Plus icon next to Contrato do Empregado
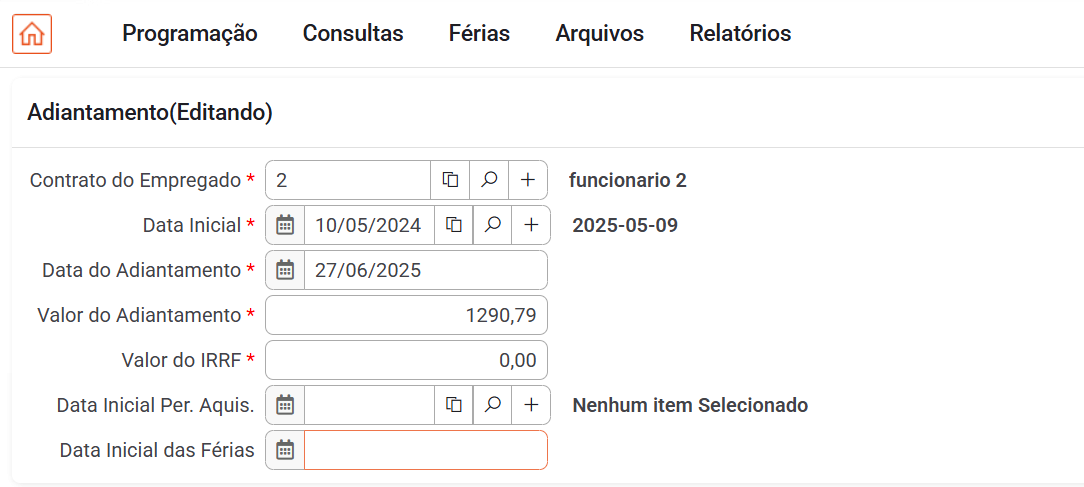This screenshot has width=1084, height=487. tap(528, 180)
